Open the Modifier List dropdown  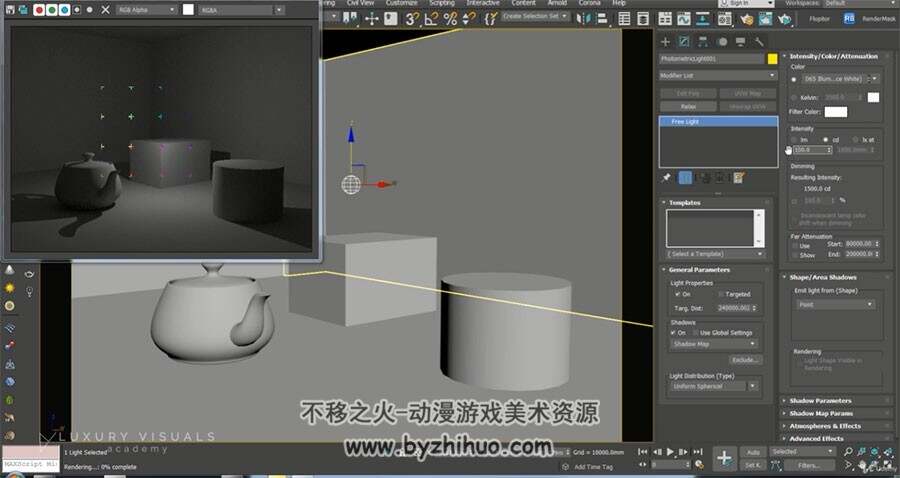pyautogui.click(x=718, y=76)
